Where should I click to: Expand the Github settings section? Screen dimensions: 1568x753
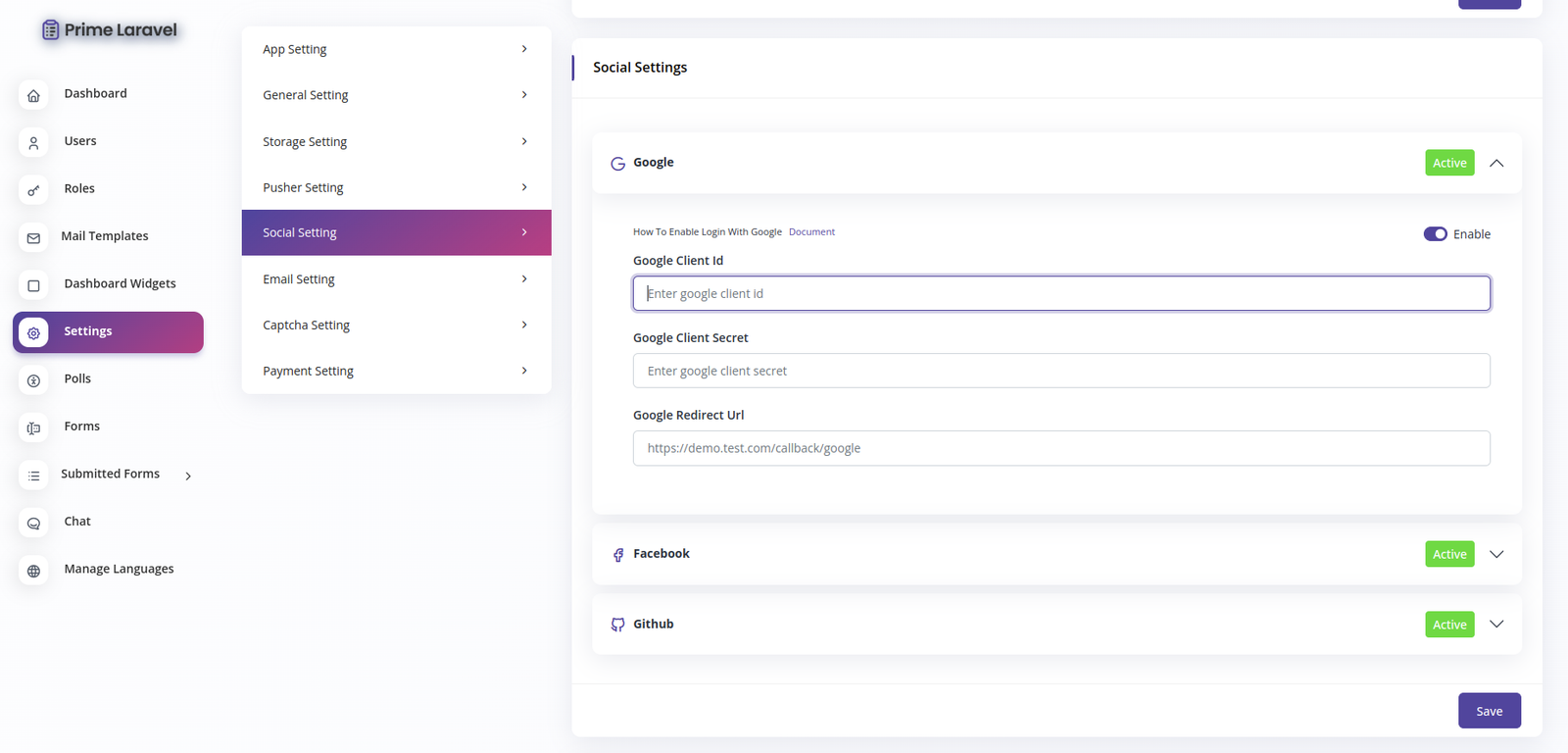(1496, 625)
